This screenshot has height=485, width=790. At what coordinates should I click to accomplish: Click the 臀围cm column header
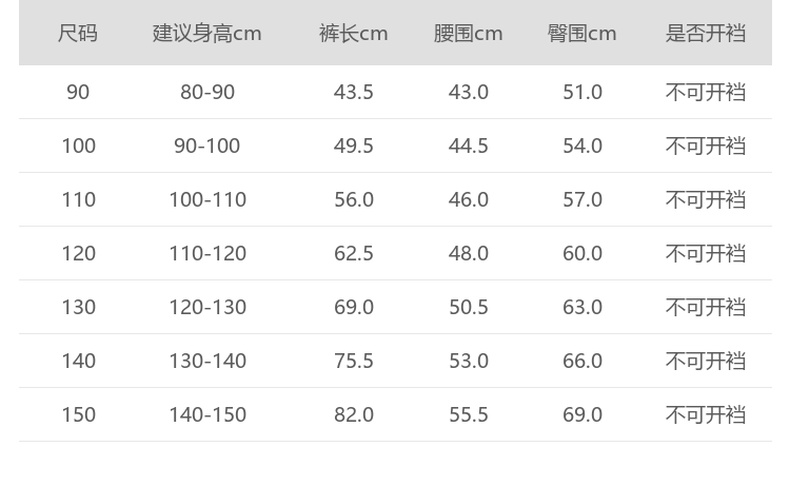(x=582, y=33)
